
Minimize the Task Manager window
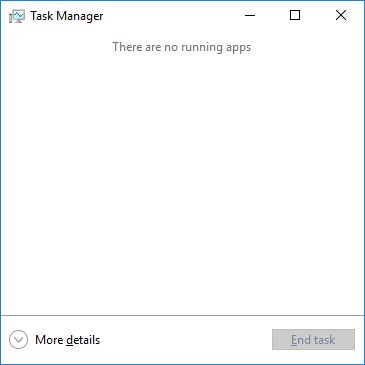pyautogui.click(x=250, y=15)
